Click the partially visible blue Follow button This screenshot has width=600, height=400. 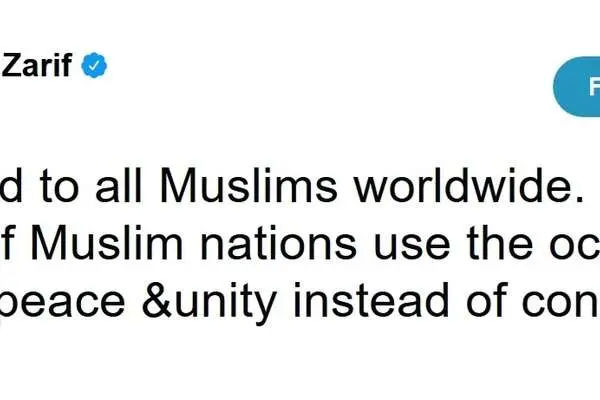(577, 87)
